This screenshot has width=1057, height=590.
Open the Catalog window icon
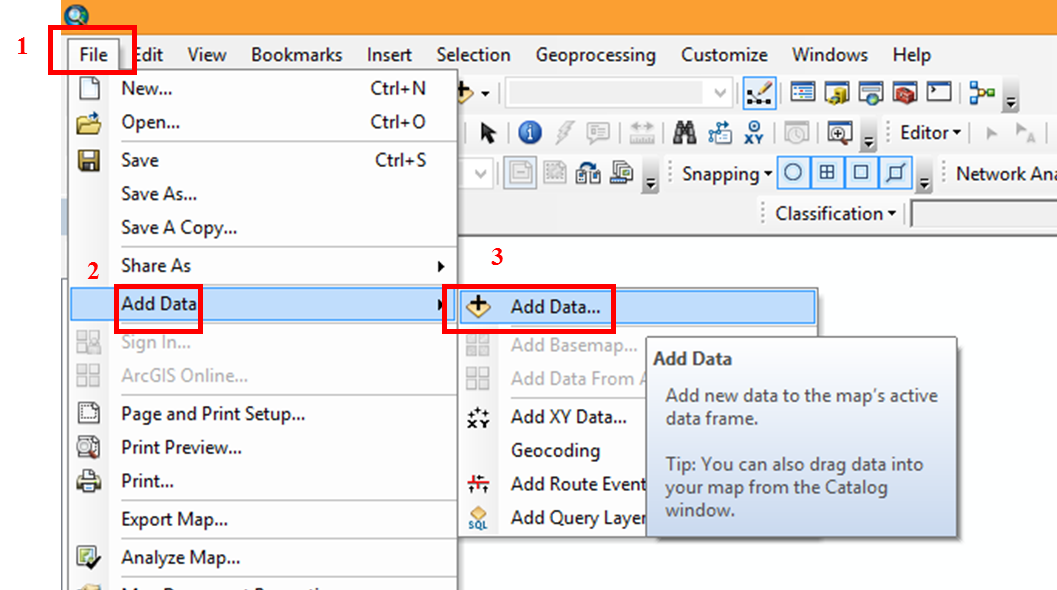coord(837,93)
